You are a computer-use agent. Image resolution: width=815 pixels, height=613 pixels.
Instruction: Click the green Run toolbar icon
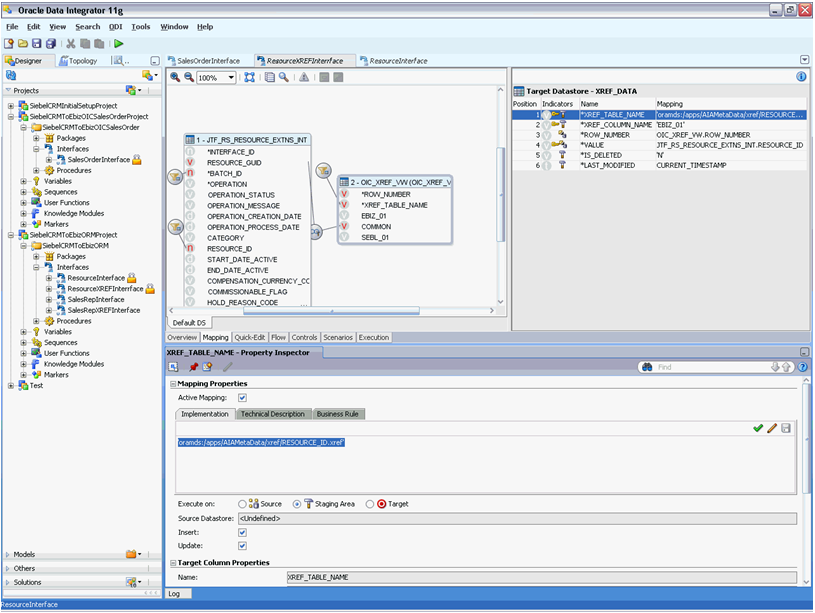(x=119, y=44)
